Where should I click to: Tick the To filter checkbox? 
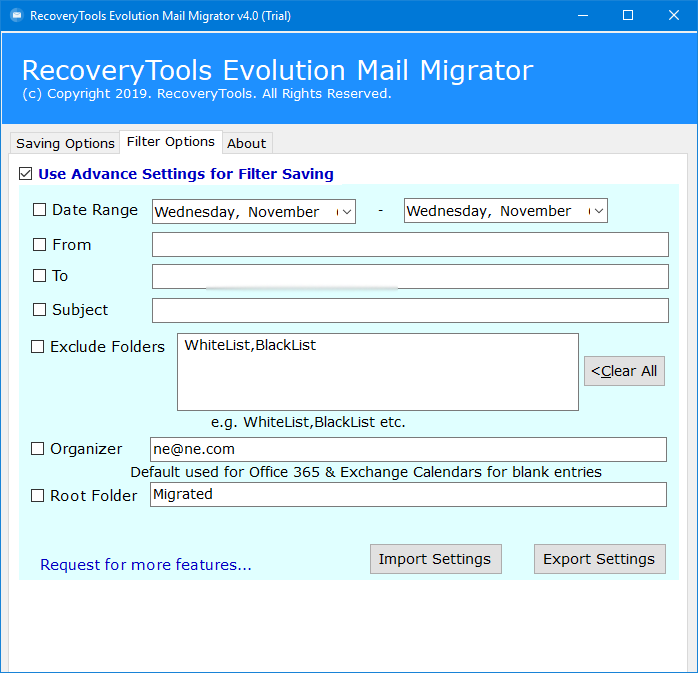pos(39,276)
